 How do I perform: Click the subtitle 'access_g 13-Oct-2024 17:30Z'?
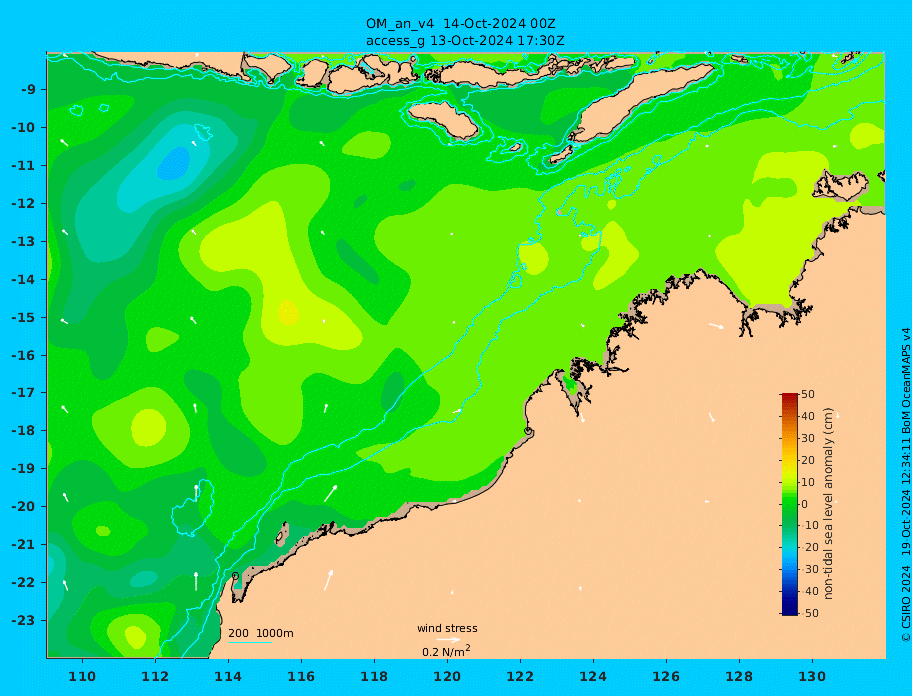click(465, 41)
